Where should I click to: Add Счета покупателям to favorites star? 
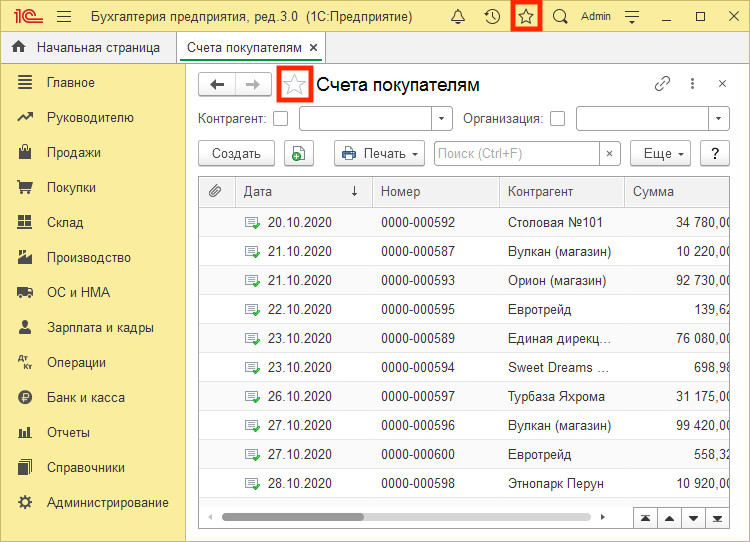(x=294, y=85)
